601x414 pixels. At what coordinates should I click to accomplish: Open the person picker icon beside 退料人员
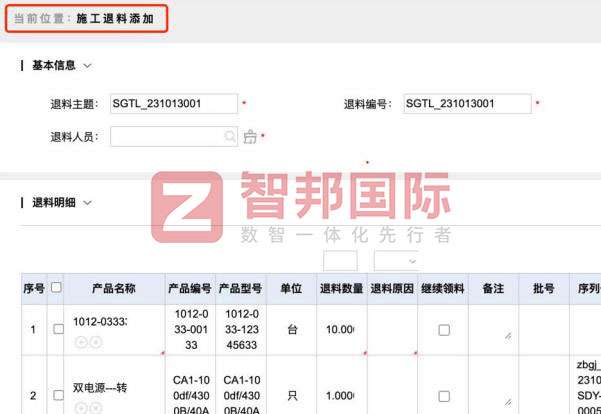click(x=250, y=136)
